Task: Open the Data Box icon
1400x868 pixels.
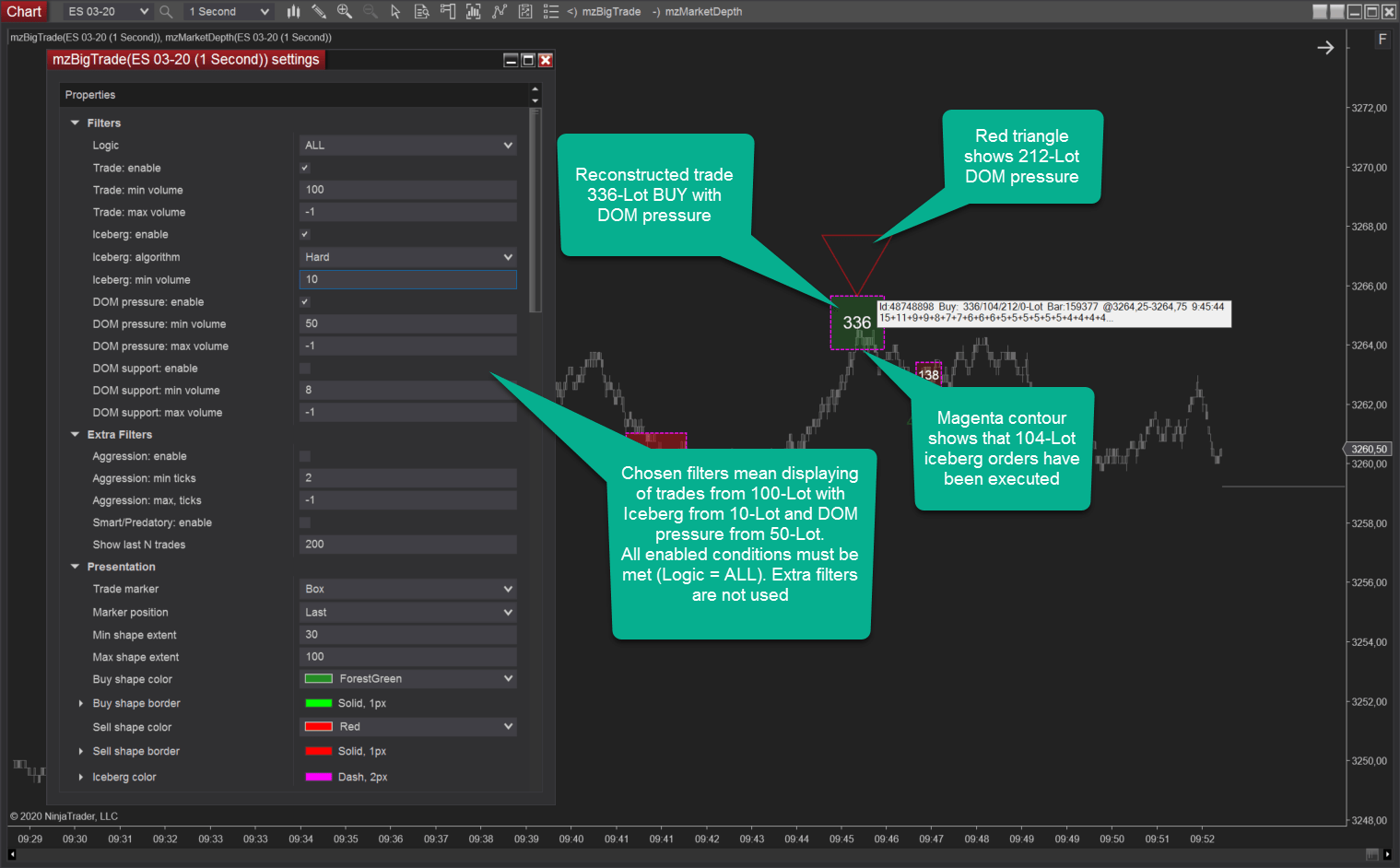Action: click(422, 11)
